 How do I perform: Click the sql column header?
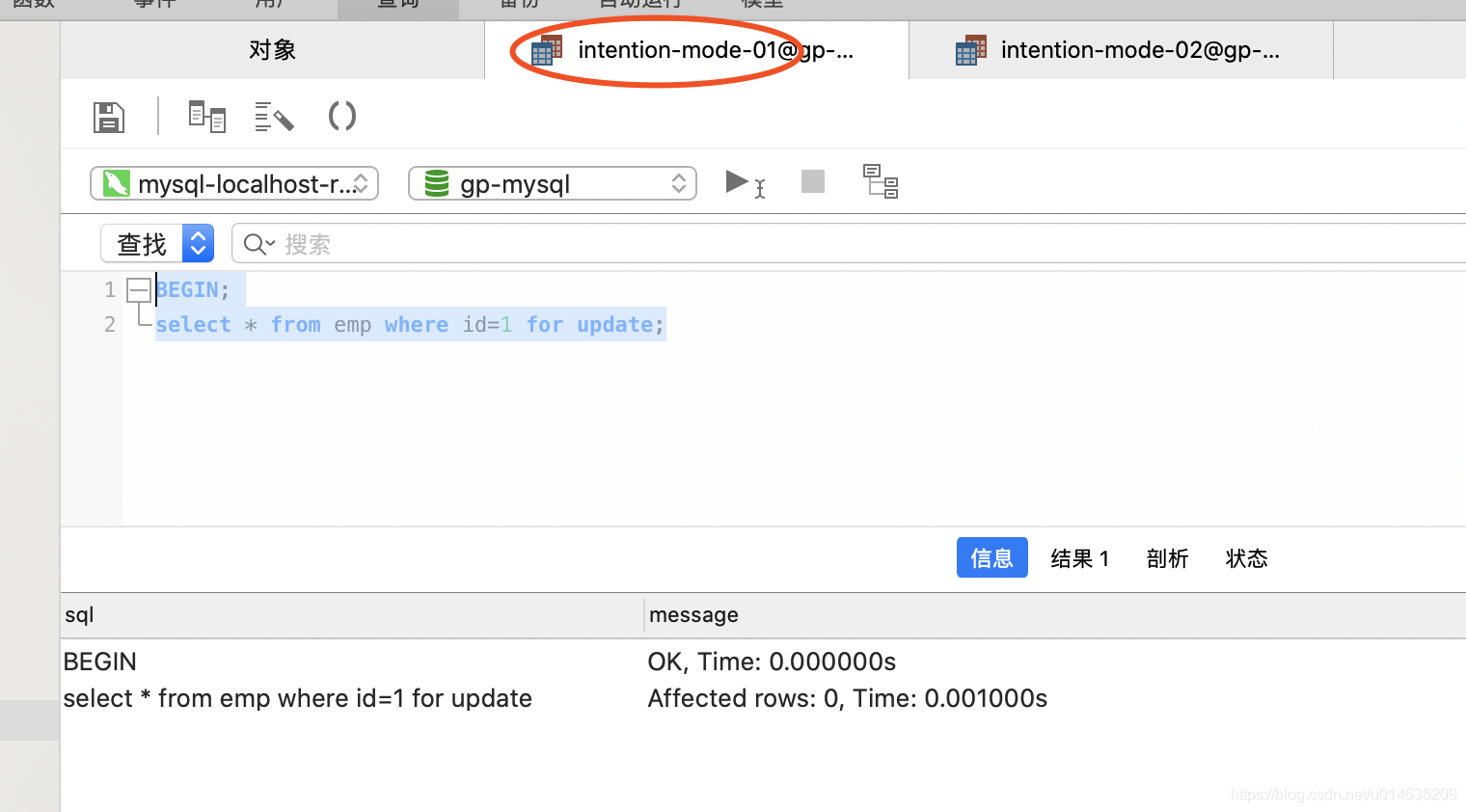352,615
